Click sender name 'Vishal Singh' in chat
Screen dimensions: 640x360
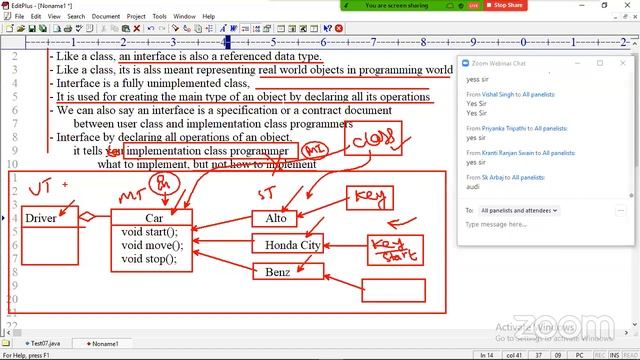[498, 94]
